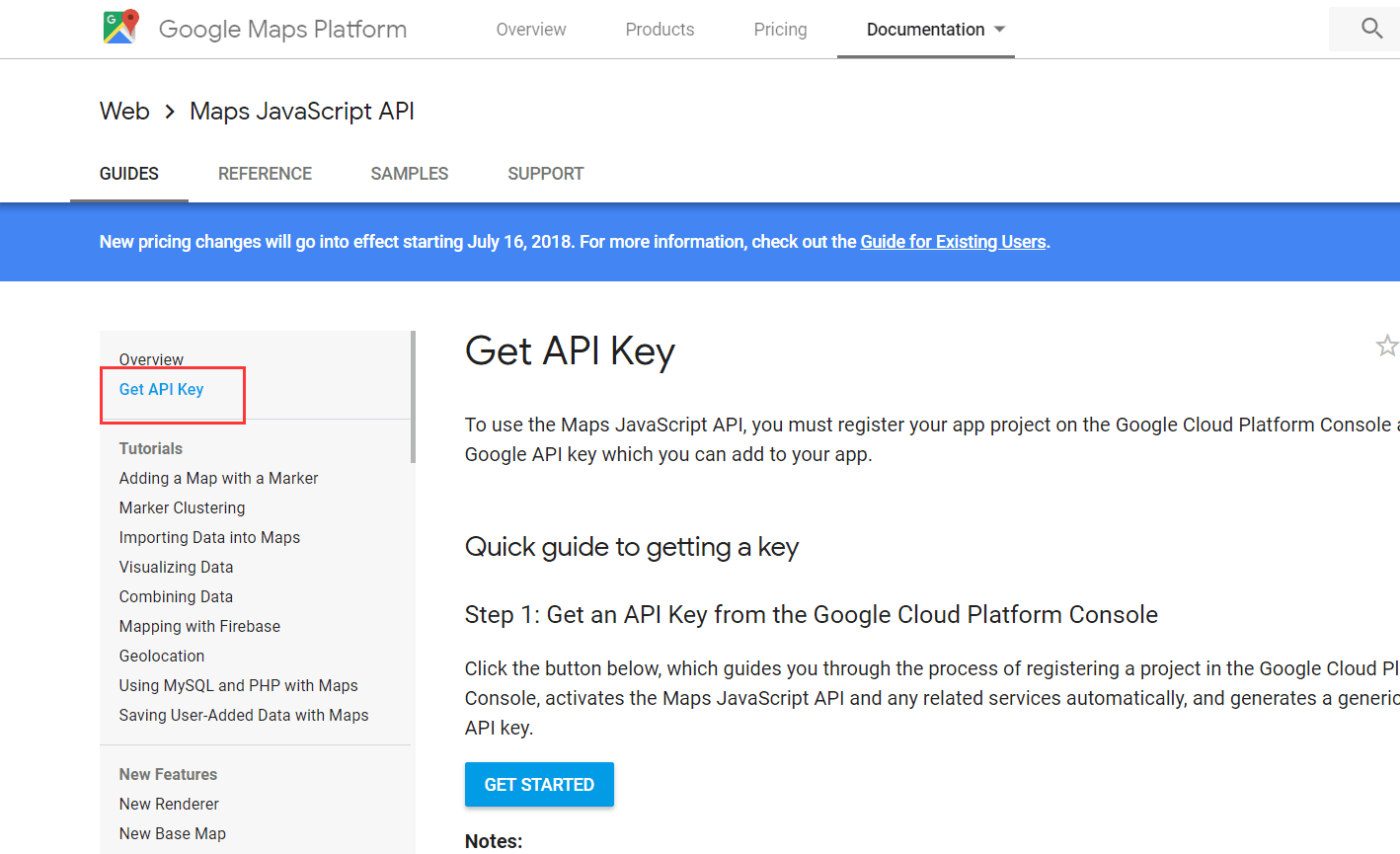Open the Pricing navigation item
Screen dimensions: 1400x854
(x=780, y=30)
